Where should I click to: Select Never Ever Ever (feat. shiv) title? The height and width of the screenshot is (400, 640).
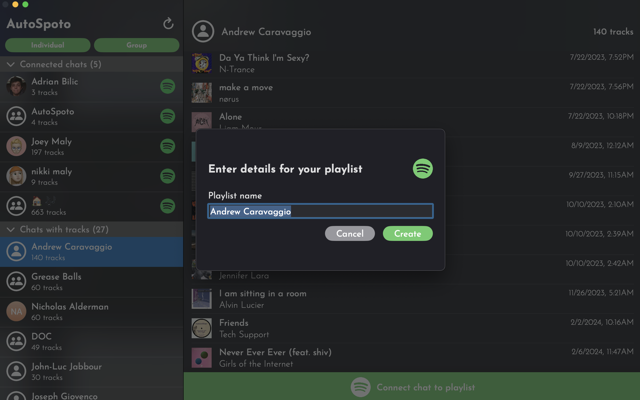pyautogui.click(x=276, y=352)
